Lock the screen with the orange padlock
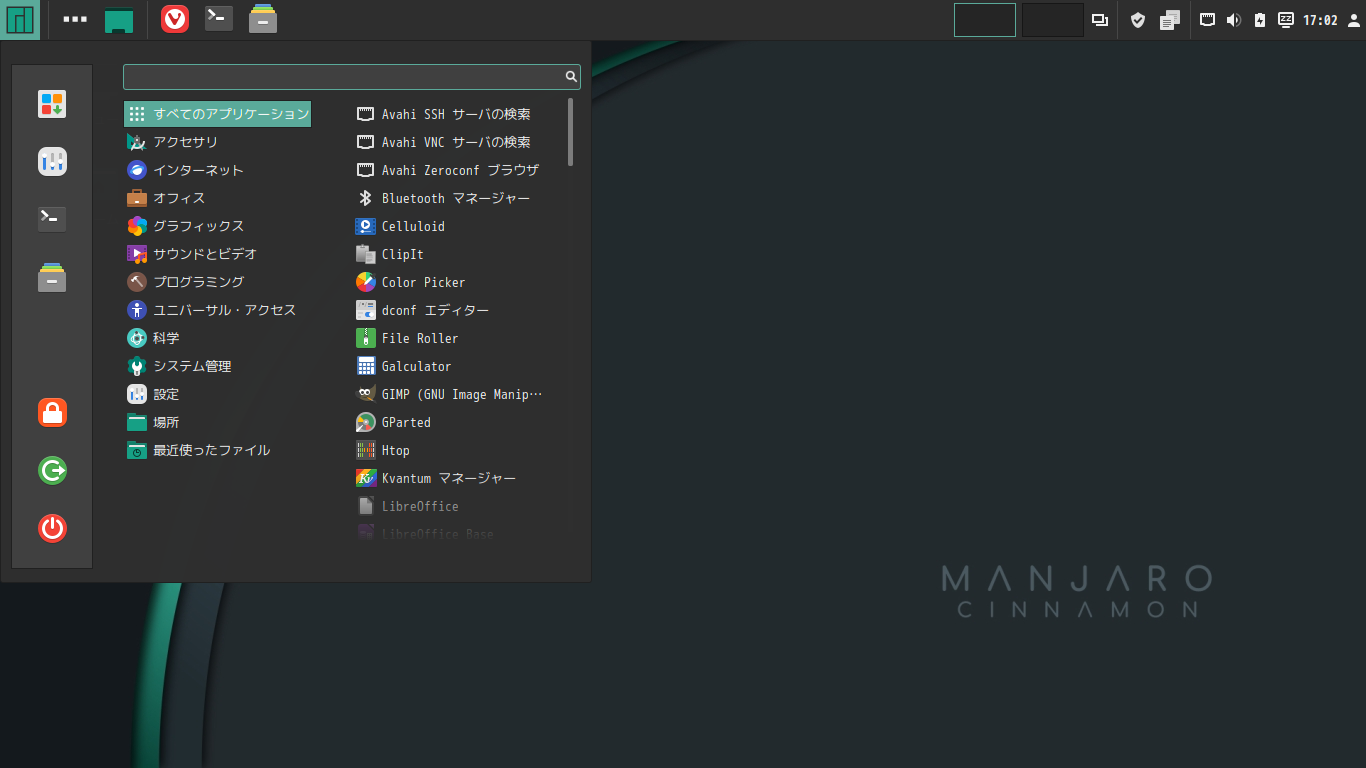 (x=52, y=412)
